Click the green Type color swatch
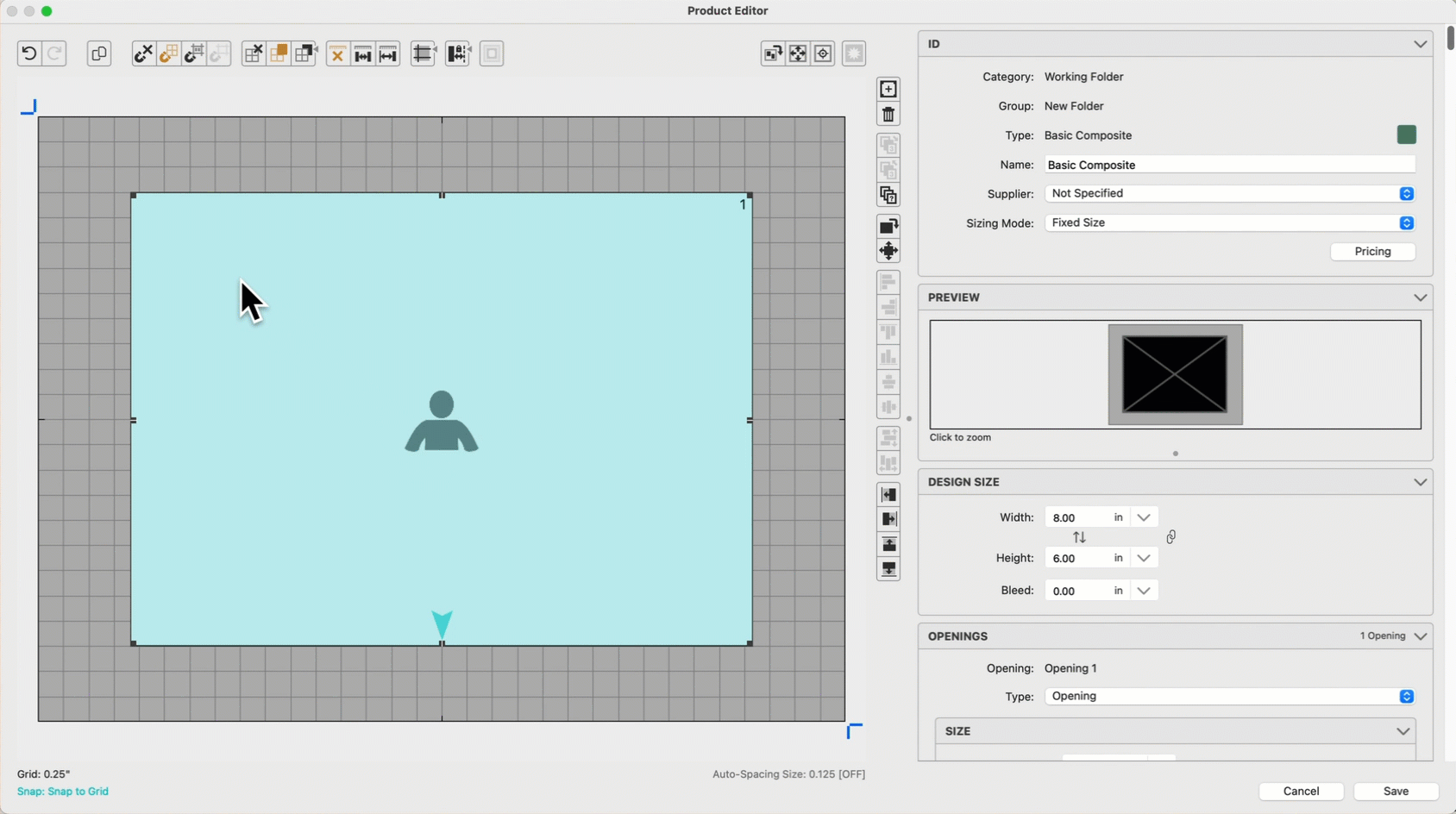Image resolution: width=1456 pixels, height=814 pixels. click(1406, 135)
